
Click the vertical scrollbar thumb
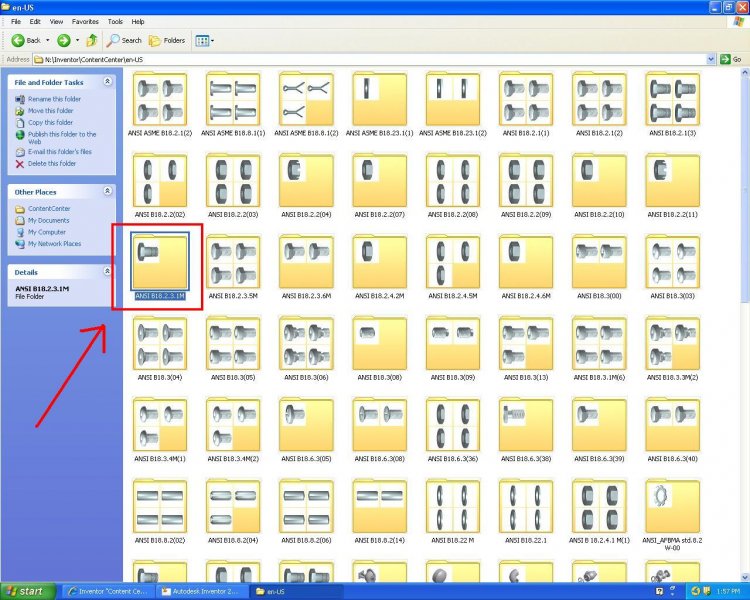click(x=745, y=190)
